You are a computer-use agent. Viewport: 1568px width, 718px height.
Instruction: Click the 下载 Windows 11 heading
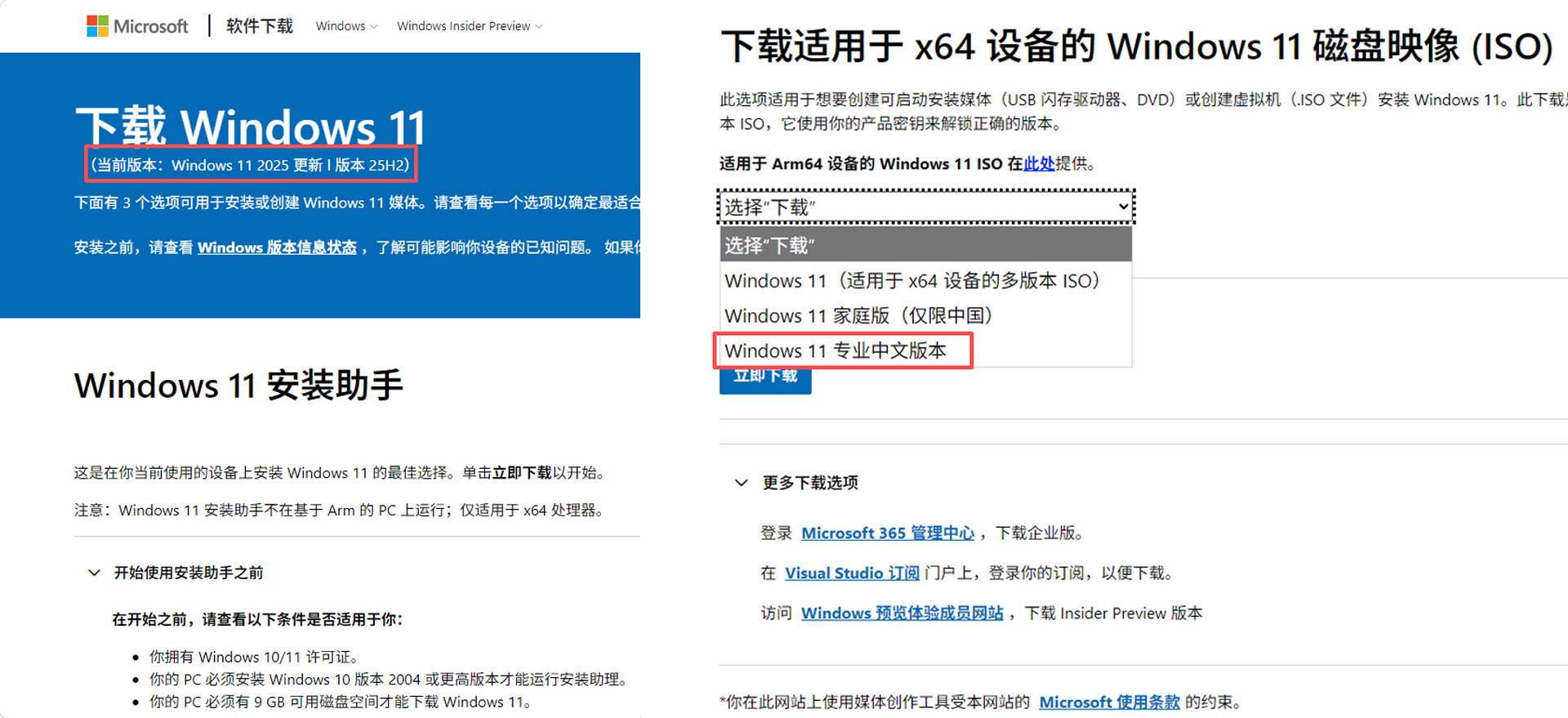(251, 126)
